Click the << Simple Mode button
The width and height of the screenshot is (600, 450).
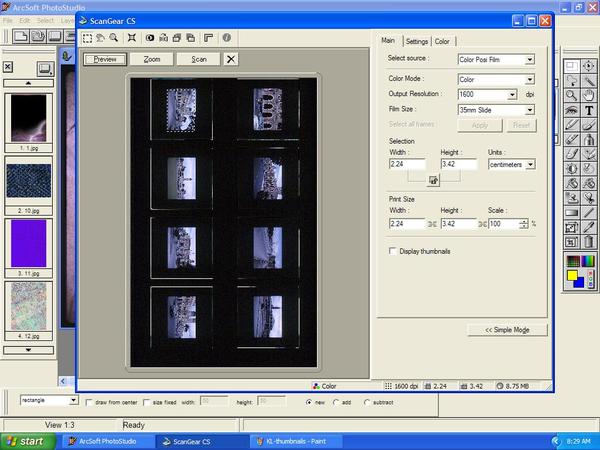pos(507,330)
